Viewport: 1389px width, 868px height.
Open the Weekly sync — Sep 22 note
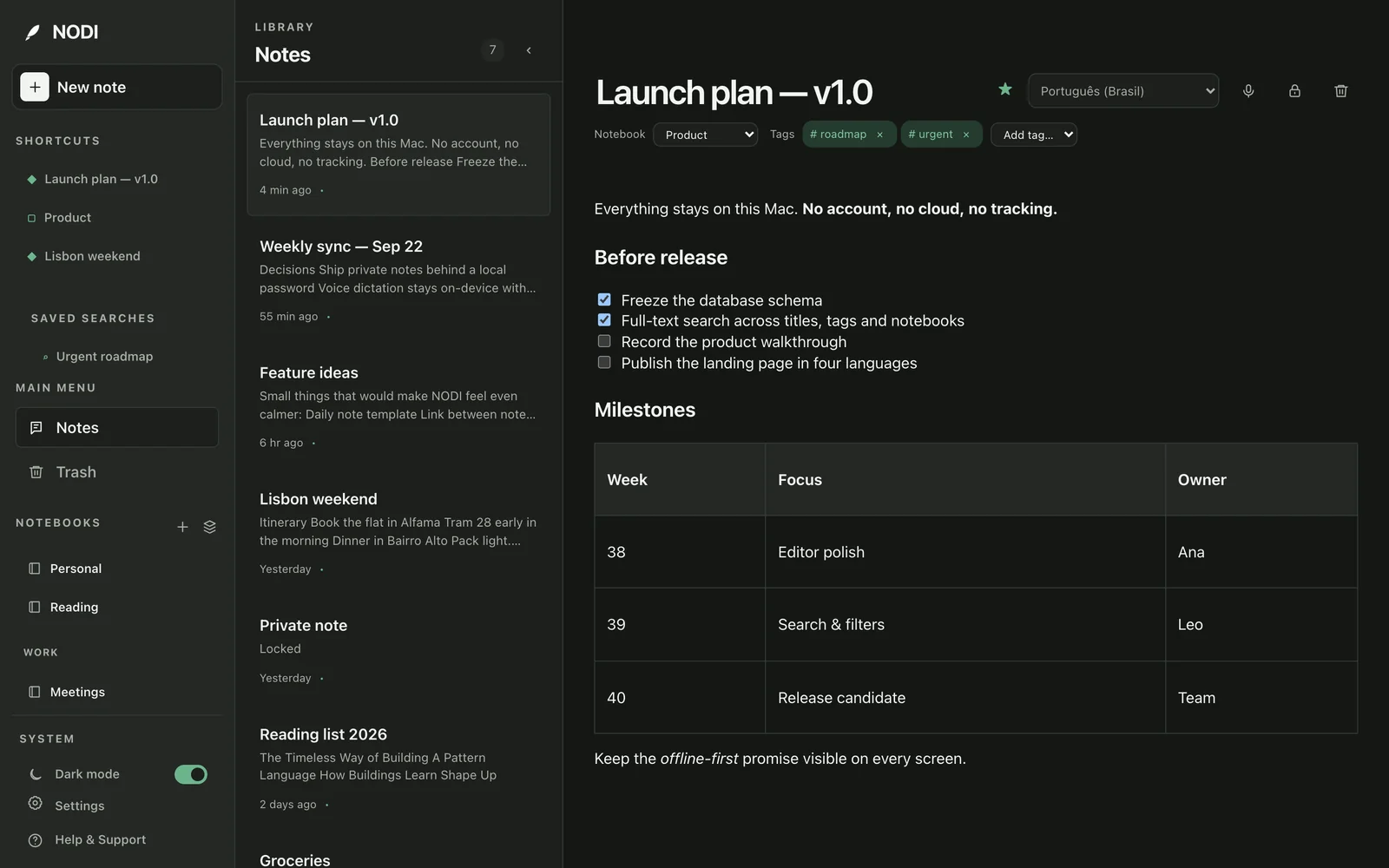[x=398, y=279]
